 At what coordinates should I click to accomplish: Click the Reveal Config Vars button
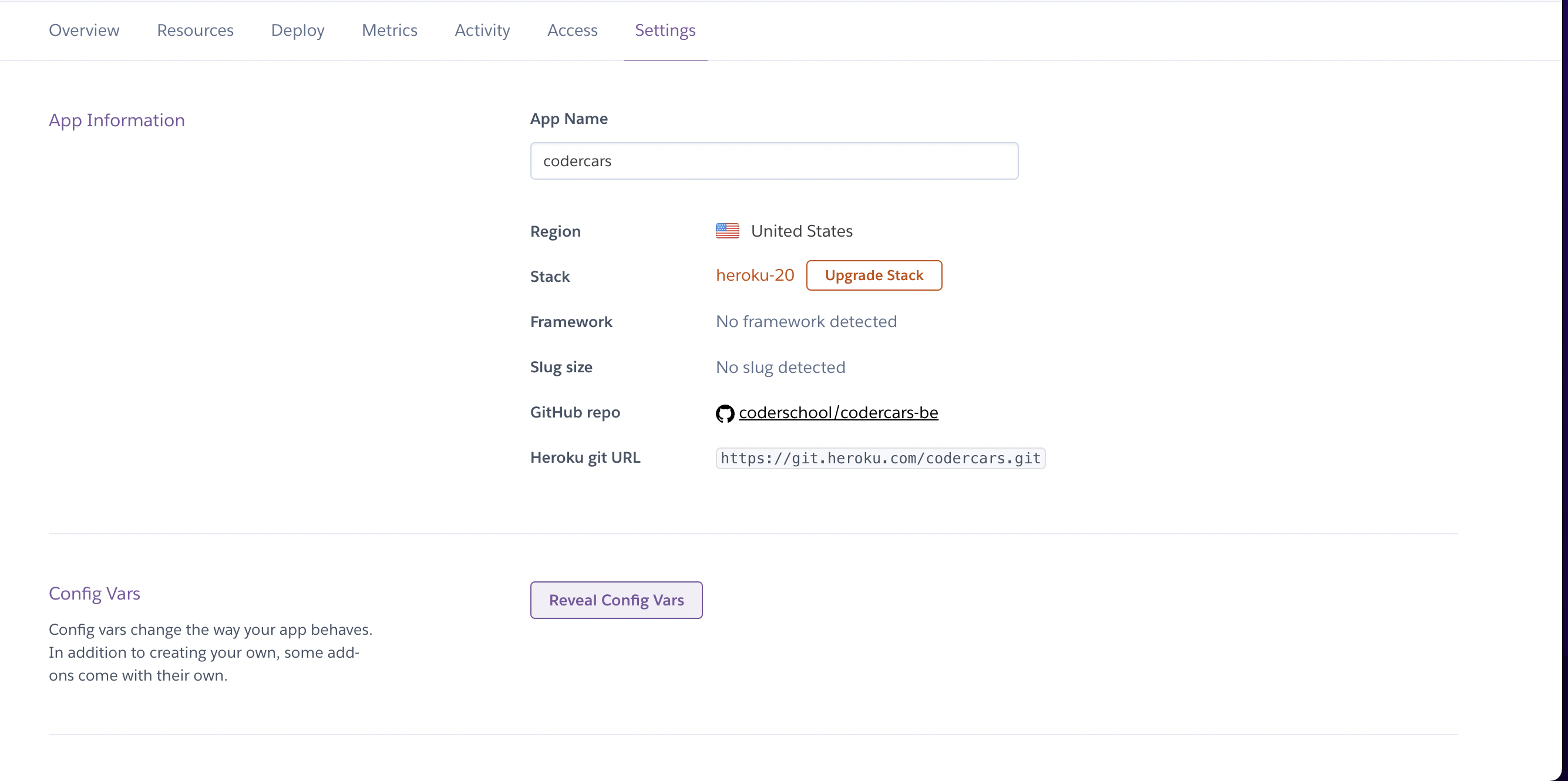click(x=616, y=600)
